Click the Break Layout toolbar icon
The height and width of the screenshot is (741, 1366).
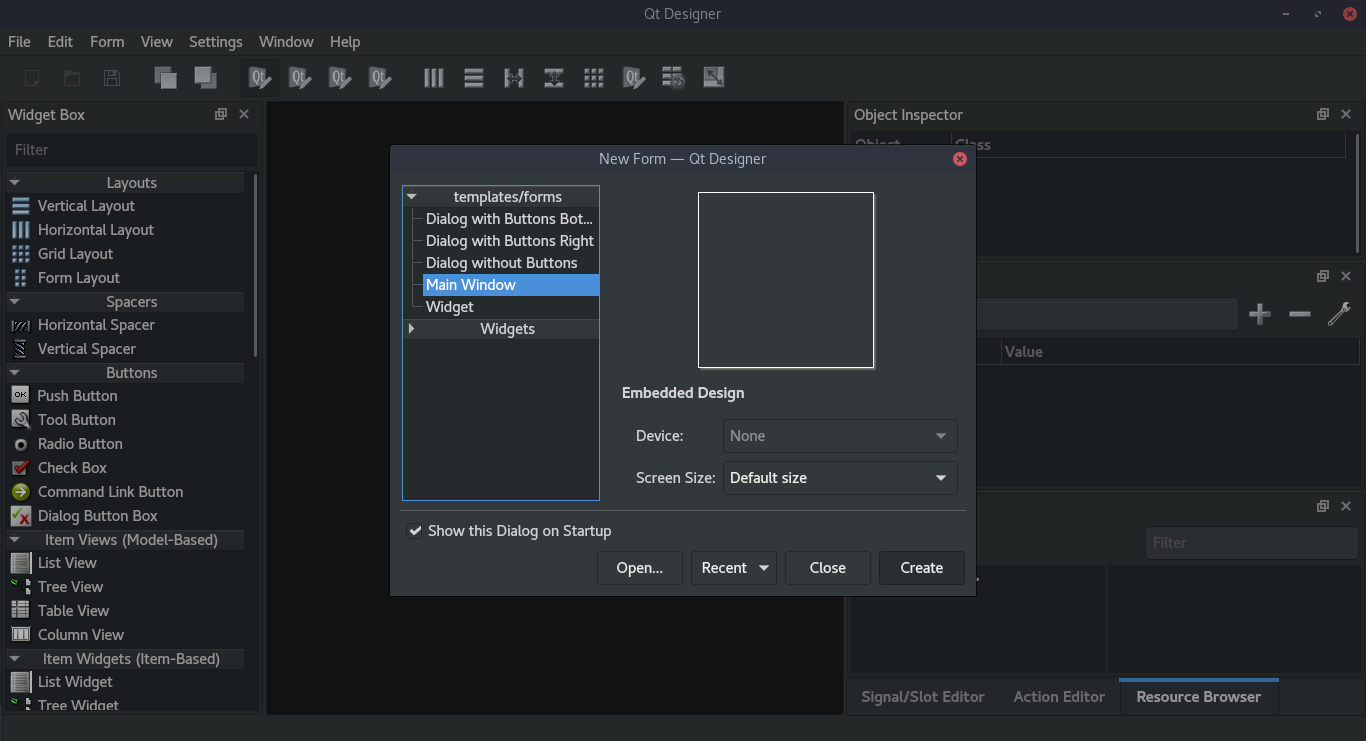673,77
